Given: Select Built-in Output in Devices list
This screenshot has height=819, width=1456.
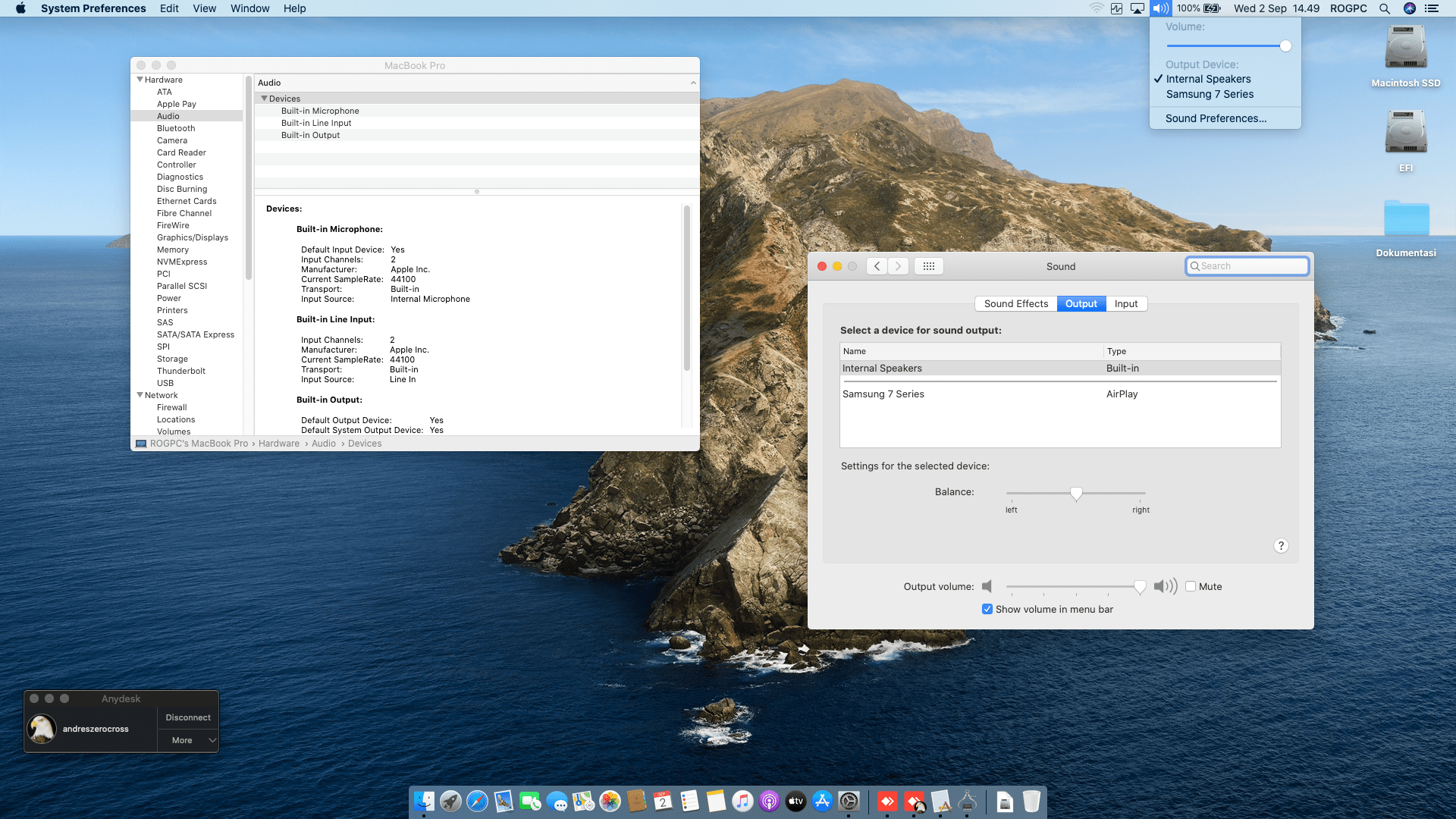Looking at the screenshot, I should point(476,135).
